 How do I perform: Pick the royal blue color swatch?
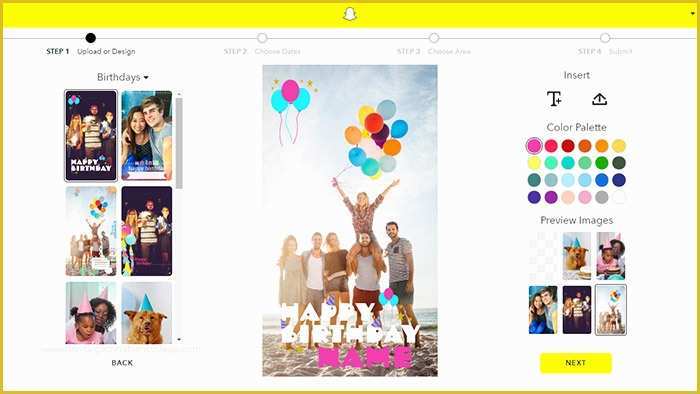point(602,180)
